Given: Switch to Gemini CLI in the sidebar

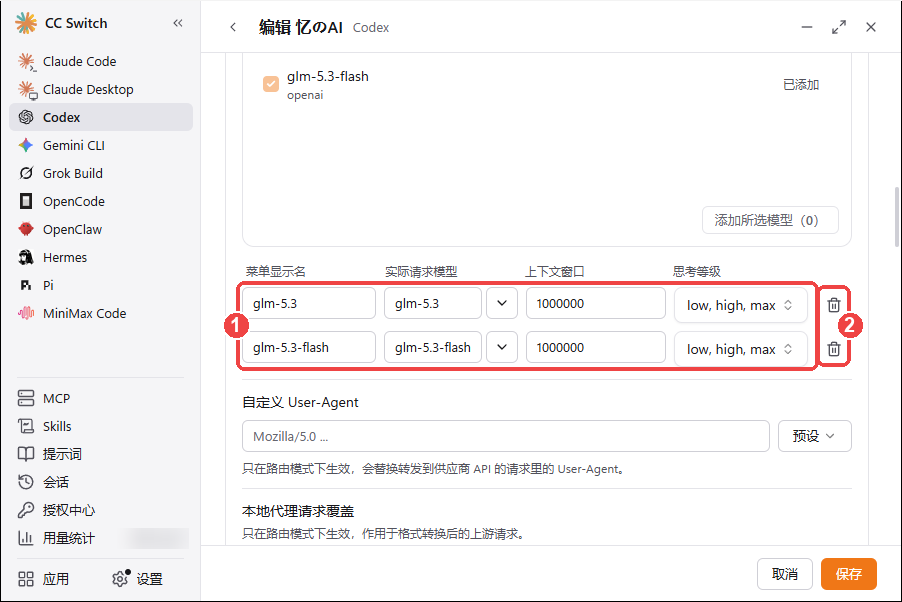Looking at the screenshot, I should [101, 145].
